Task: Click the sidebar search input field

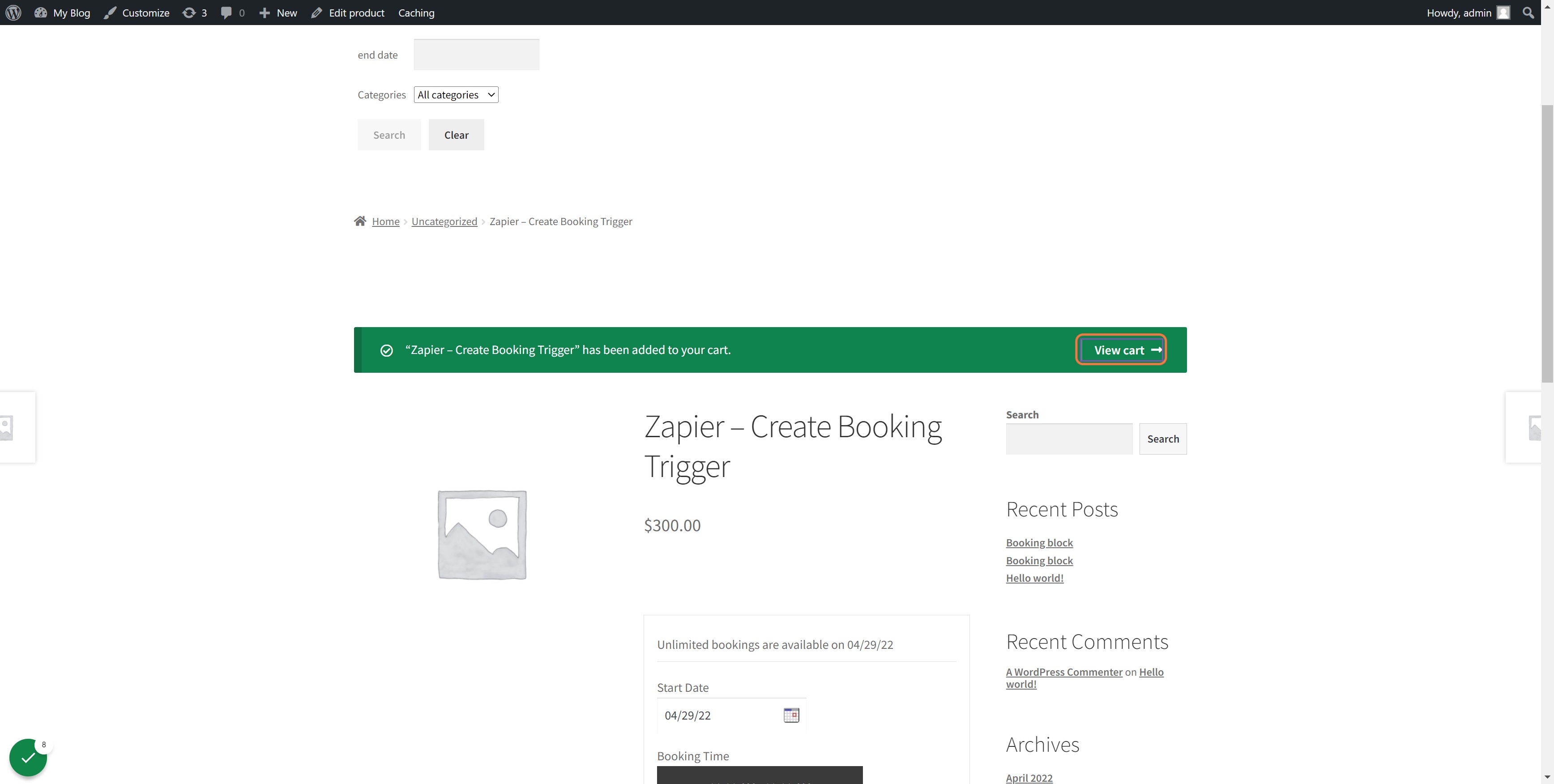Action: (x=1069, y=439)
